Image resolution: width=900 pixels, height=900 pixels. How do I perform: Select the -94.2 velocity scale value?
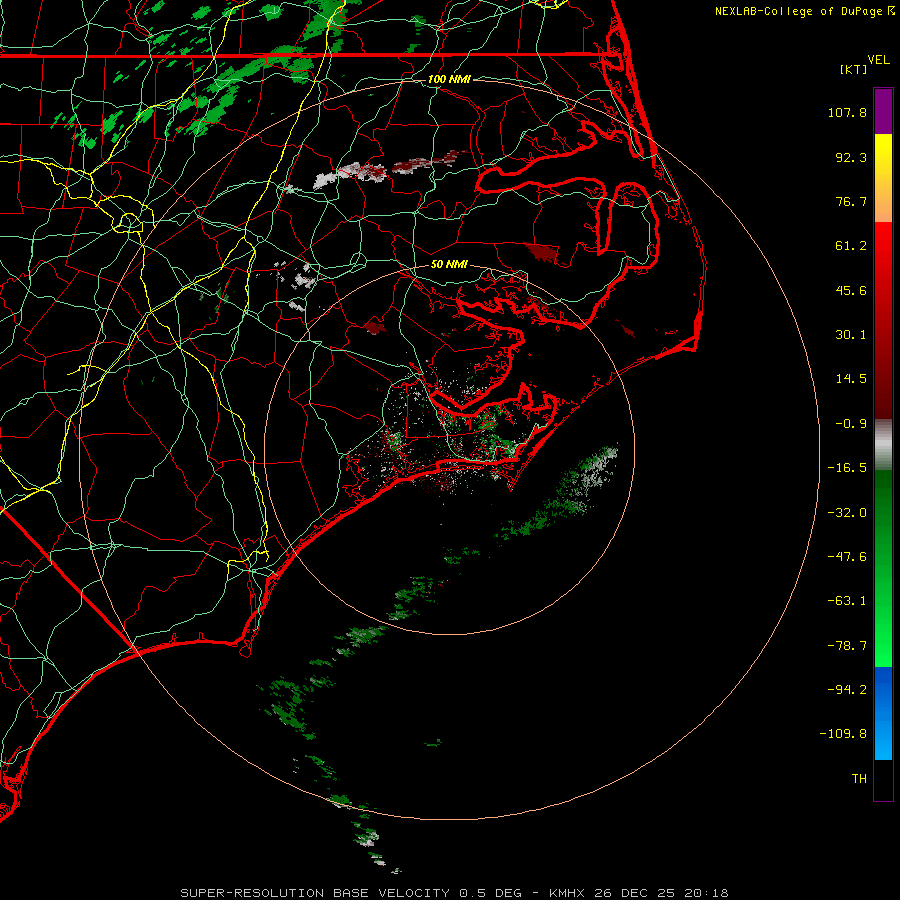click(847, 690)
